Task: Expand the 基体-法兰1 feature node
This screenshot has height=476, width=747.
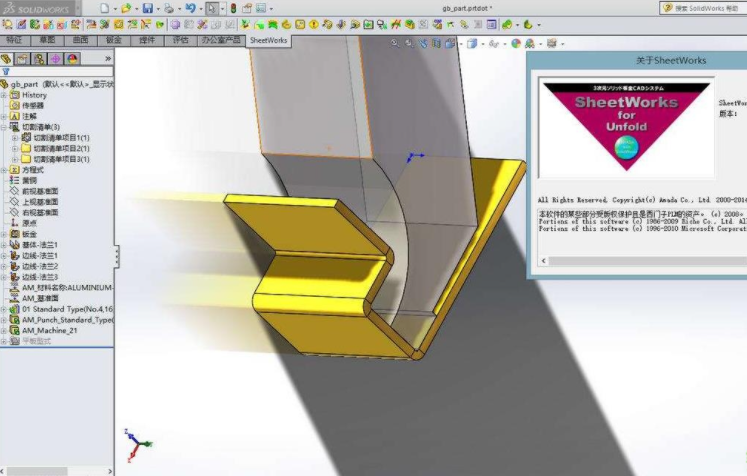Action: 5,244
